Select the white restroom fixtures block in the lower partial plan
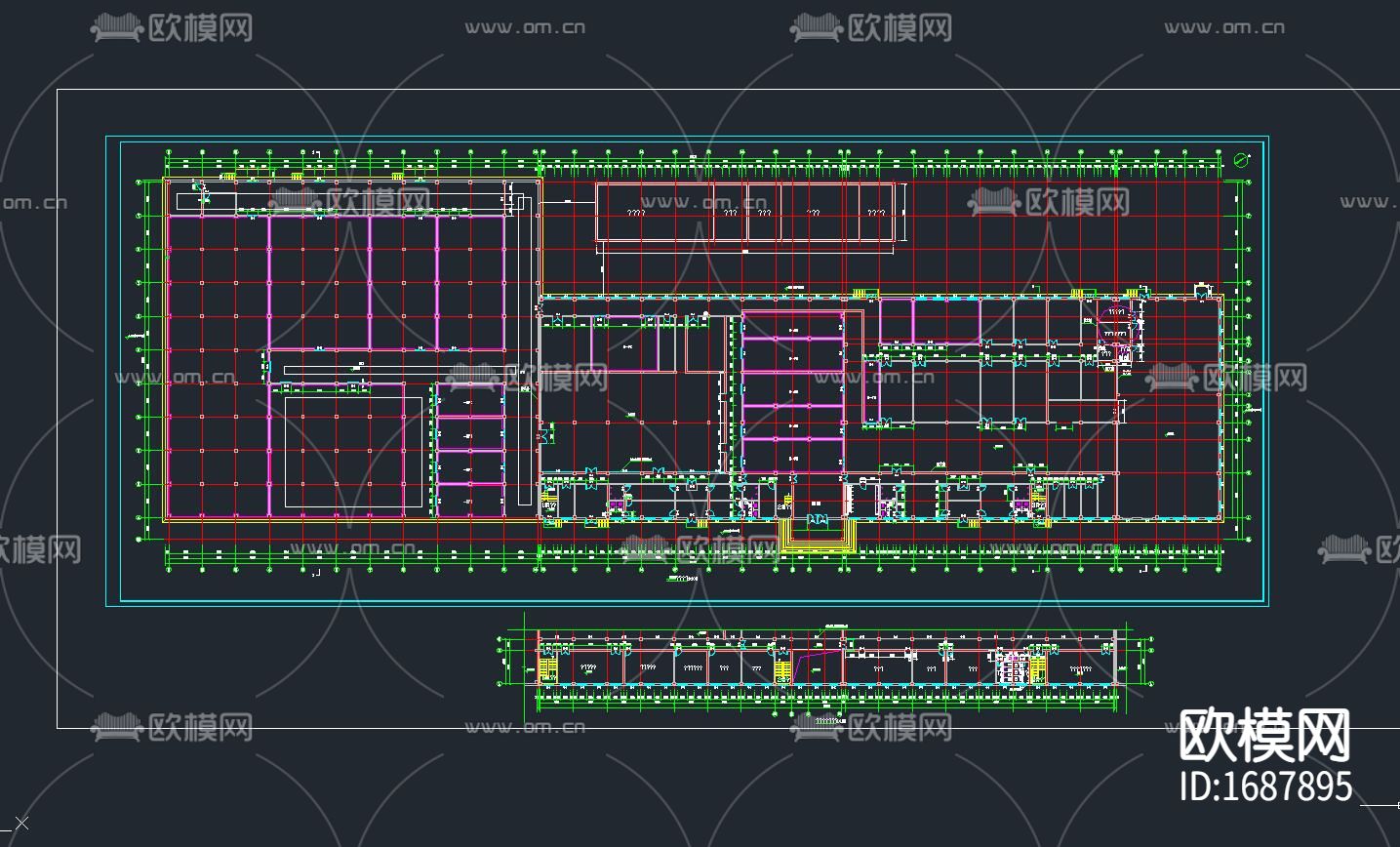This screenshot has width=1400, height=847. point(1014,668)
